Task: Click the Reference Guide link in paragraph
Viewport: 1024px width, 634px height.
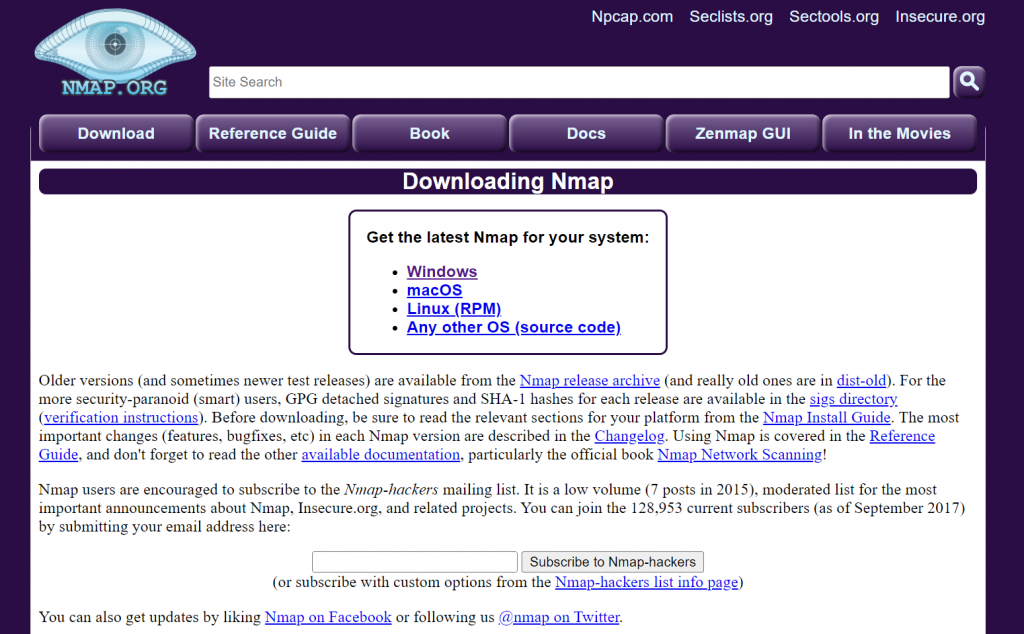Action: 902,436
